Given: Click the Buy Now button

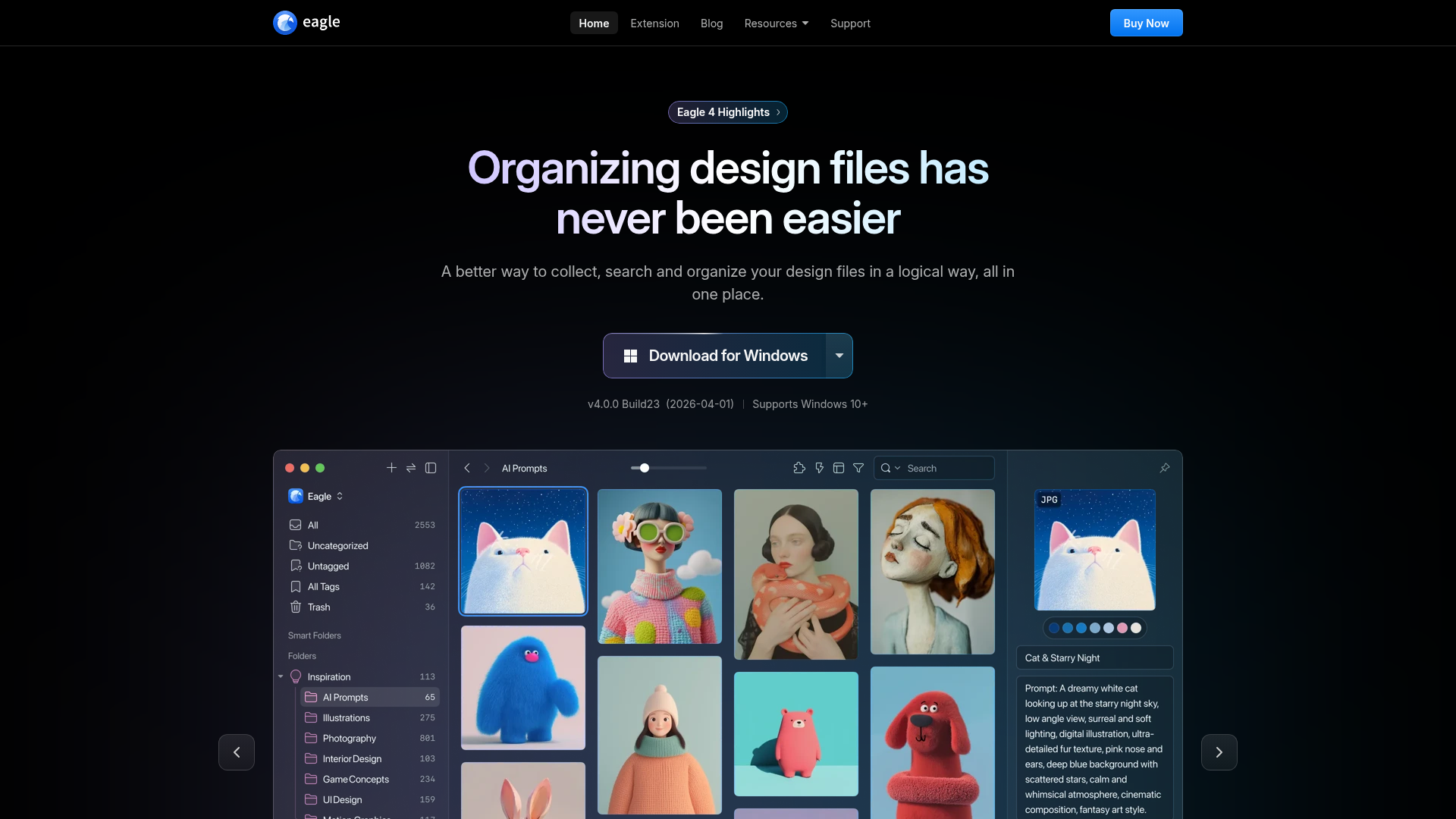Looking at the screenshot, I should [x=1146, y=23].
